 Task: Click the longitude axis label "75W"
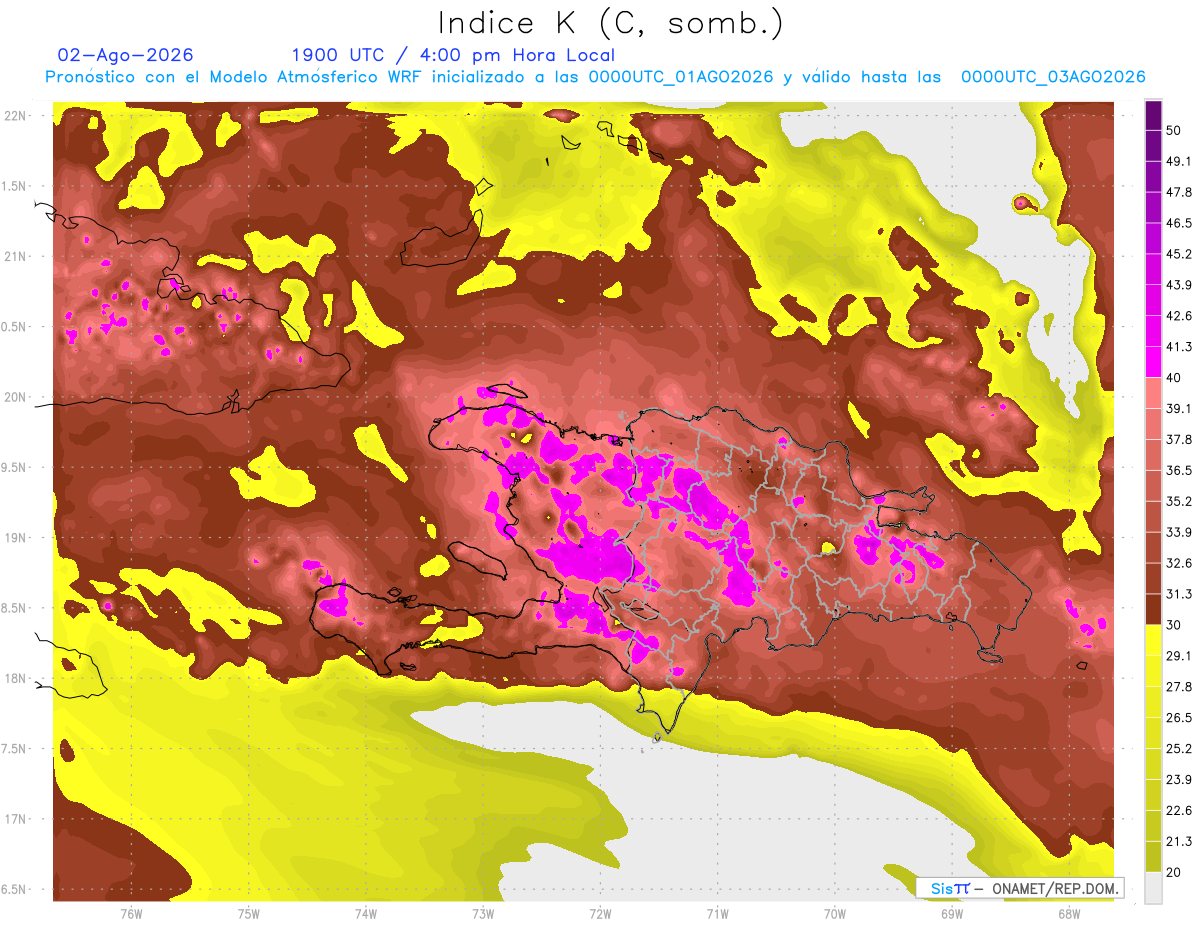(x=249, y=914)
